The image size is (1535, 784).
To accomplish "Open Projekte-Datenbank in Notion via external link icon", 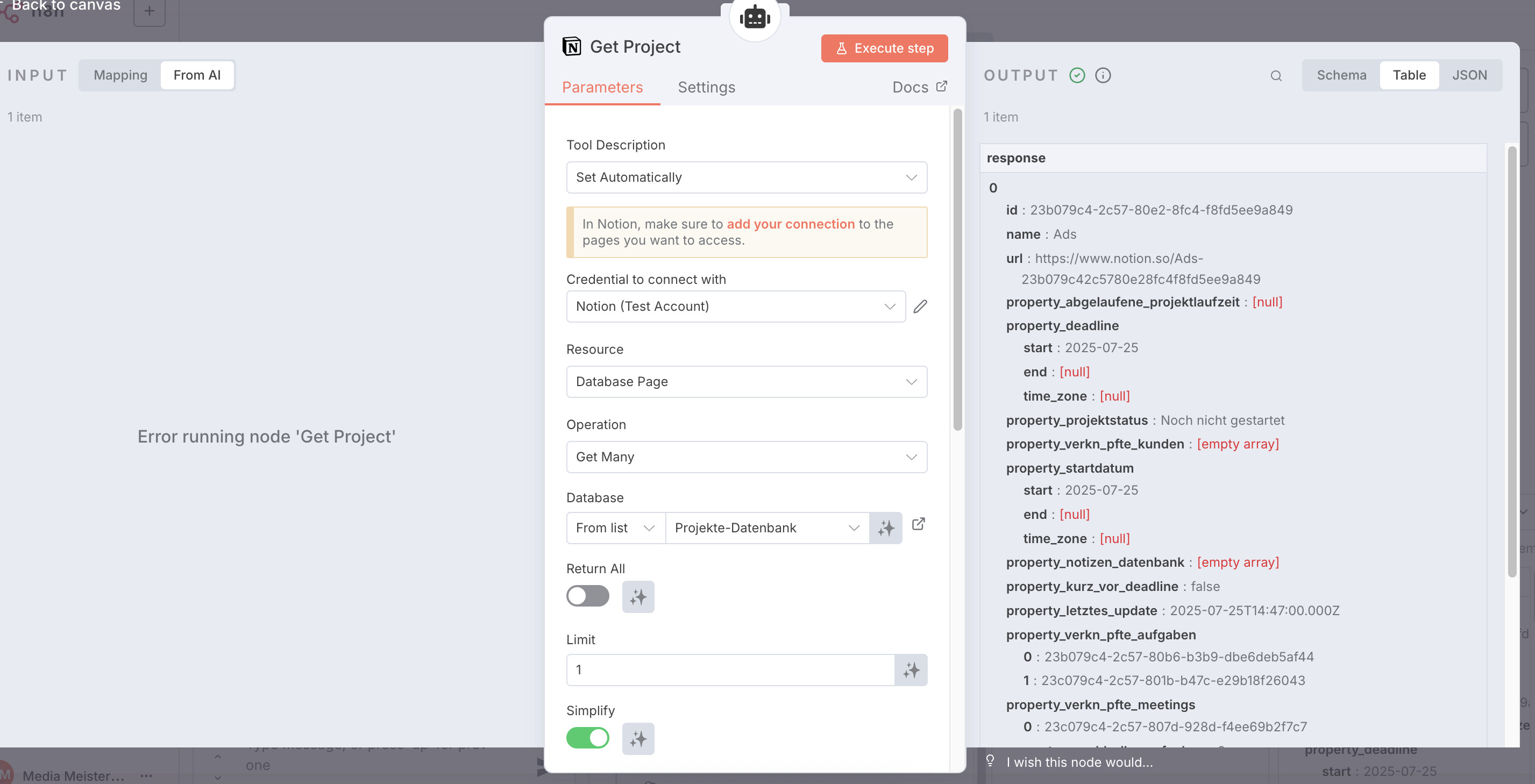I will point(918,524).
